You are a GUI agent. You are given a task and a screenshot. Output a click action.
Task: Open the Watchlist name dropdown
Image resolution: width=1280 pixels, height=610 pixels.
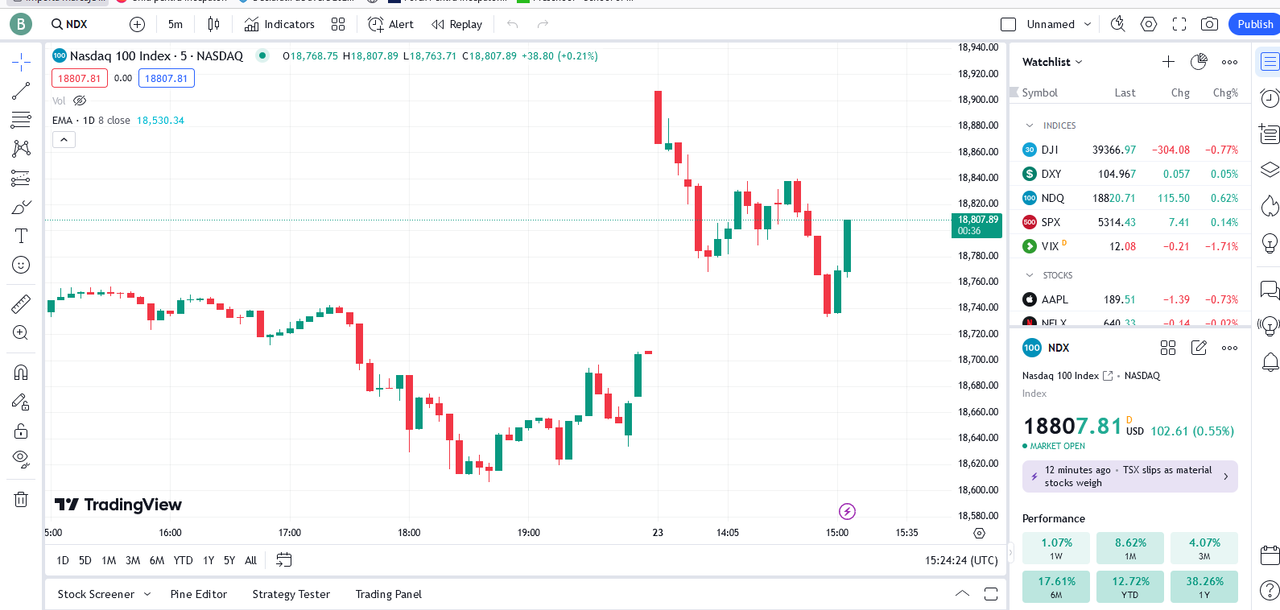1052,62
